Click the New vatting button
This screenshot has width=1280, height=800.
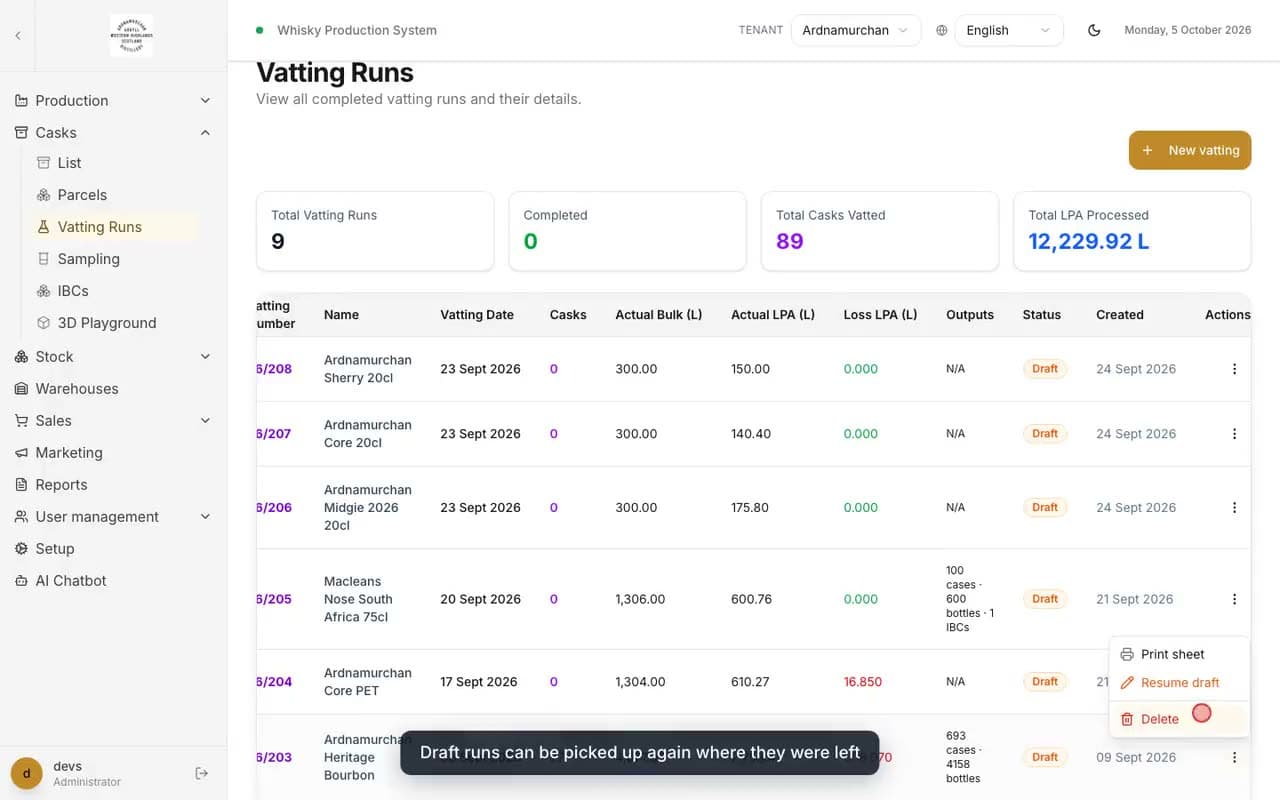(x=1190, y=150)
